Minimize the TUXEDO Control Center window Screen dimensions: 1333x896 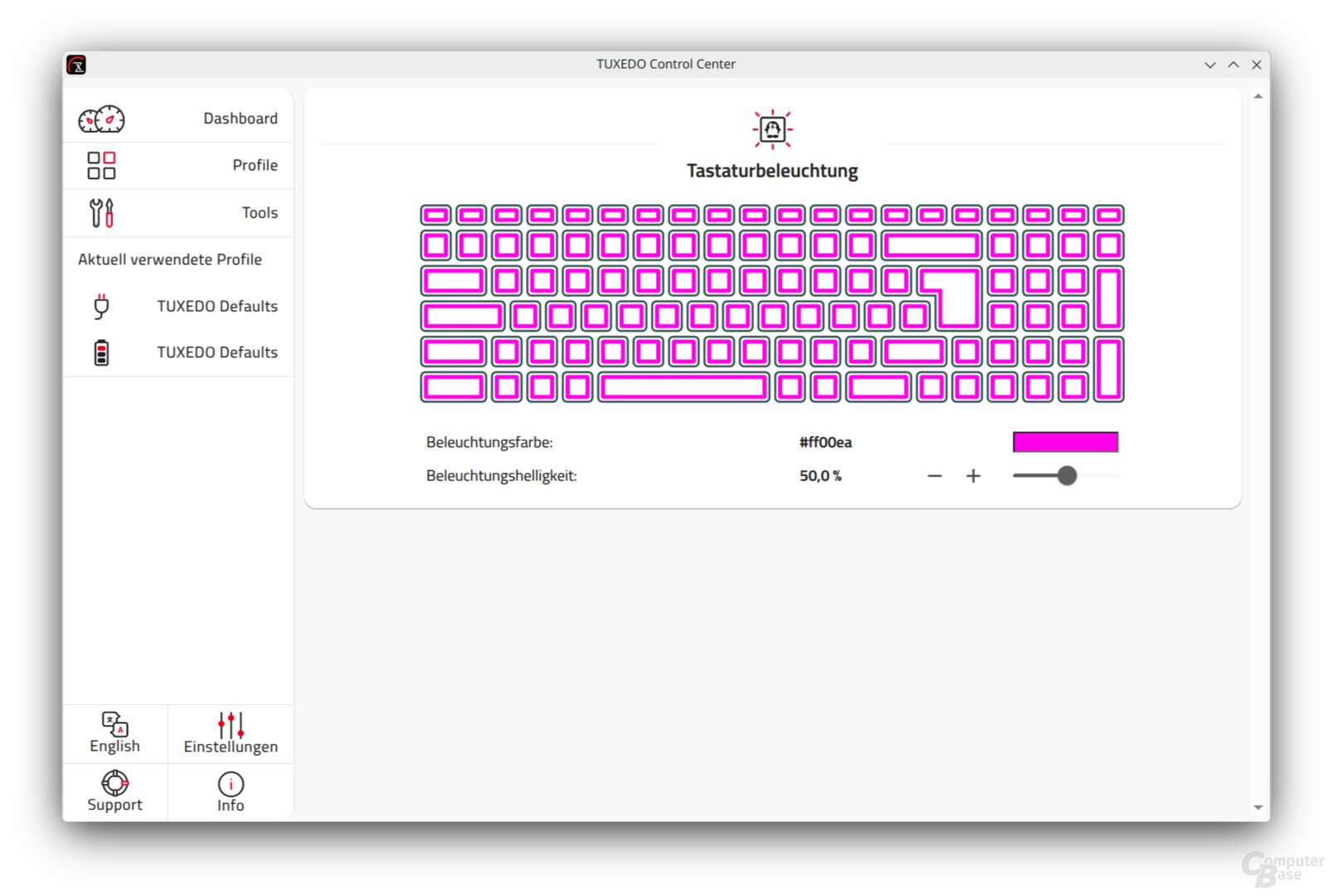(1210, 65)
